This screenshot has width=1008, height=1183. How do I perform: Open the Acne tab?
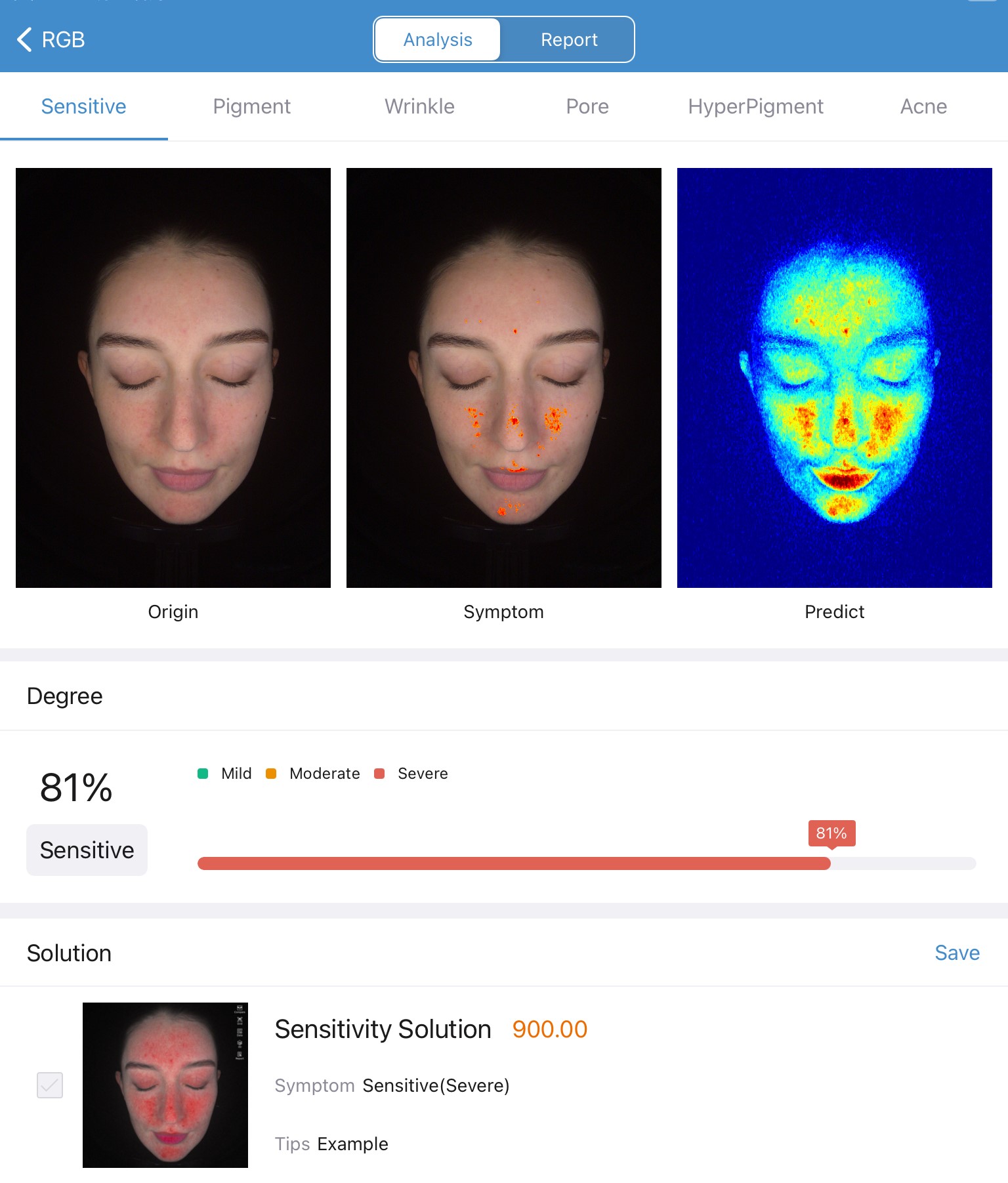[924, 106]
